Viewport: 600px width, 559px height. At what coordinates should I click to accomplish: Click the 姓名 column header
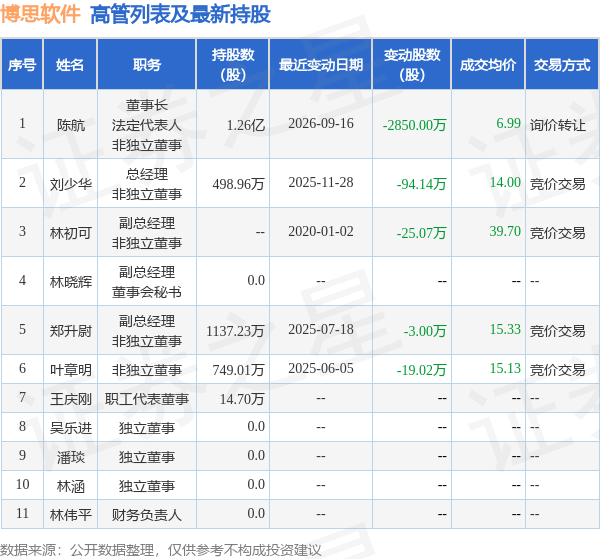(70, 64)
